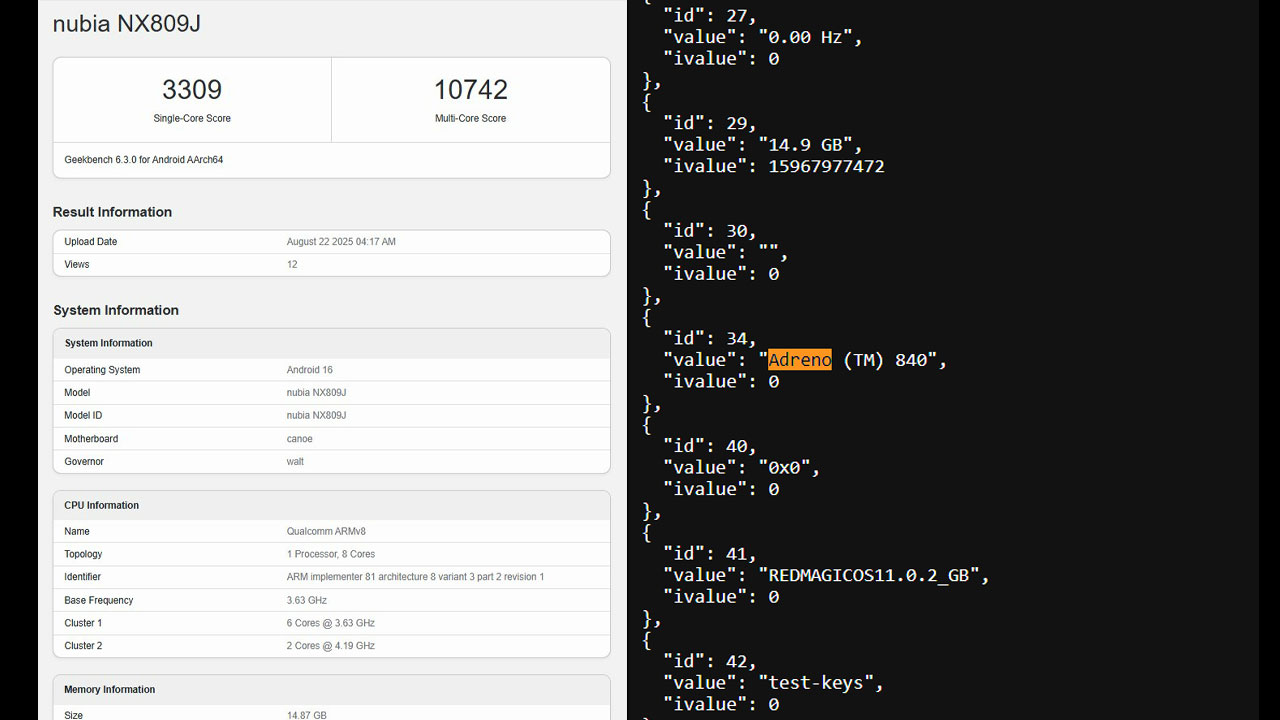Click the Memory Information table header

coord(331,689)
